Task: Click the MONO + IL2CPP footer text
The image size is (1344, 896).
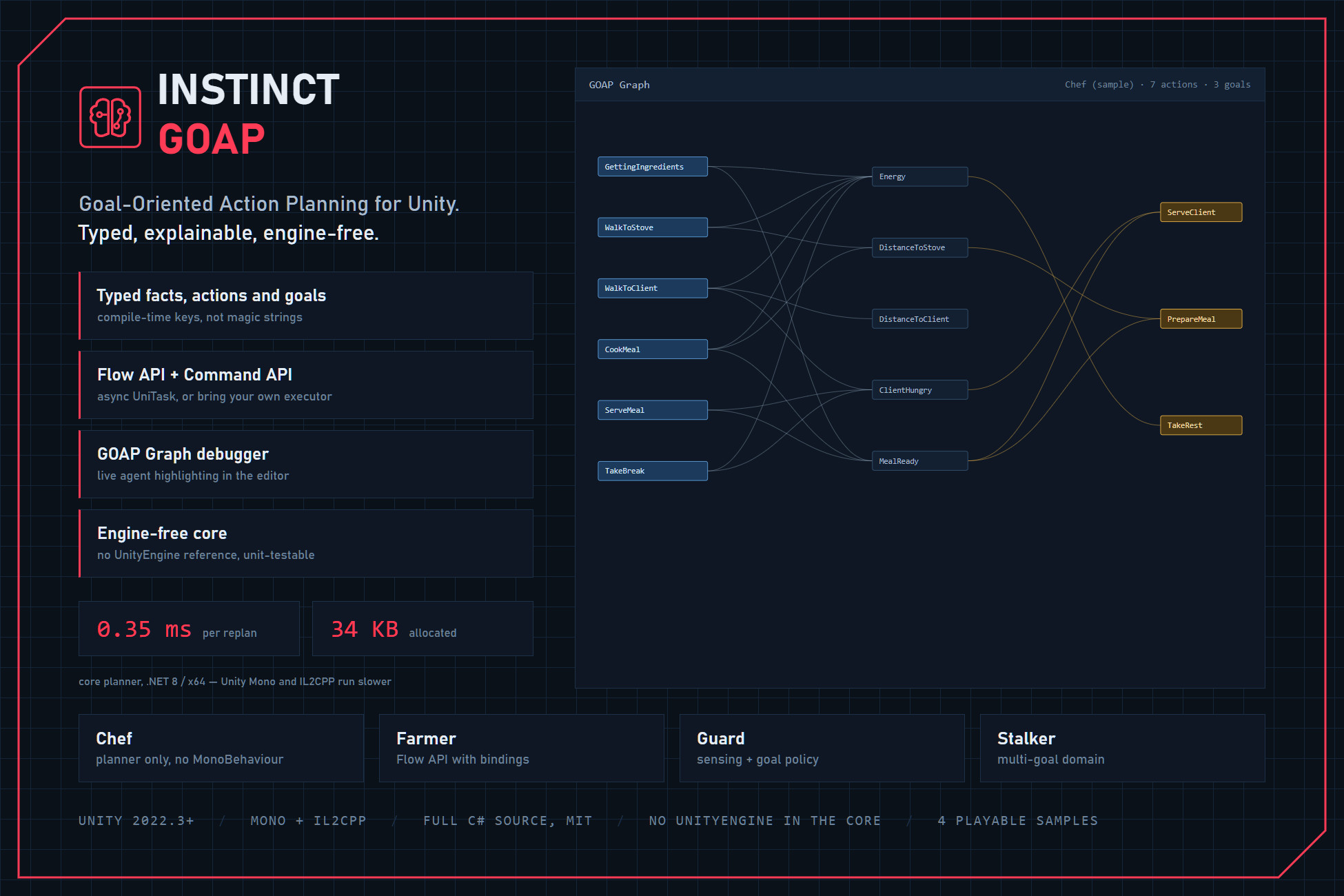Action: (308, 821)
